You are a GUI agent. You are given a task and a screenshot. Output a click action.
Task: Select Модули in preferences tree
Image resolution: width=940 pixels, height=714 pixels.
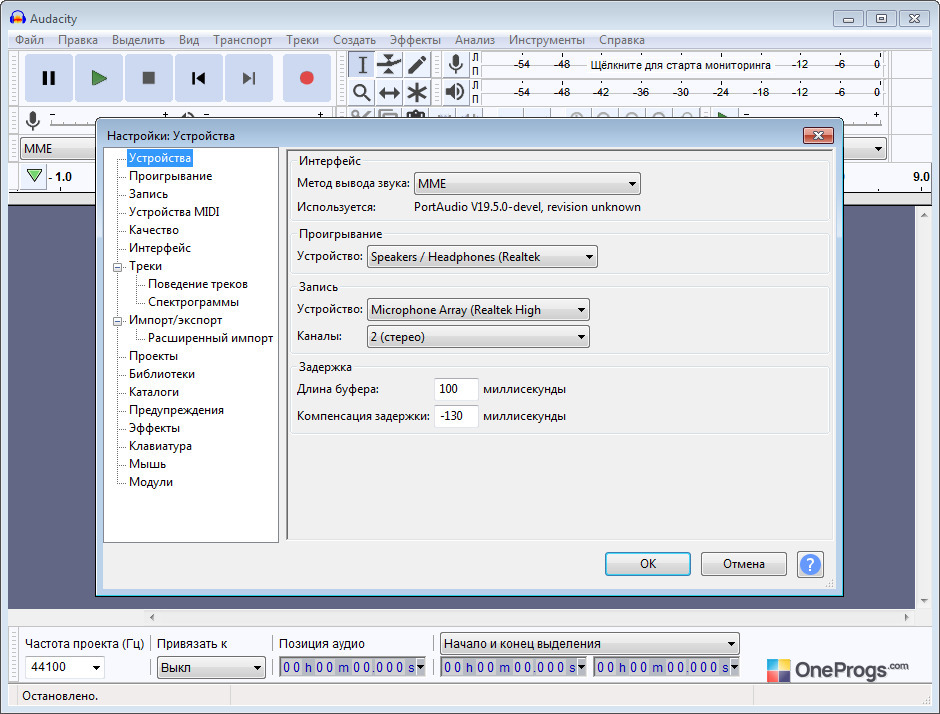pos(150,482)
